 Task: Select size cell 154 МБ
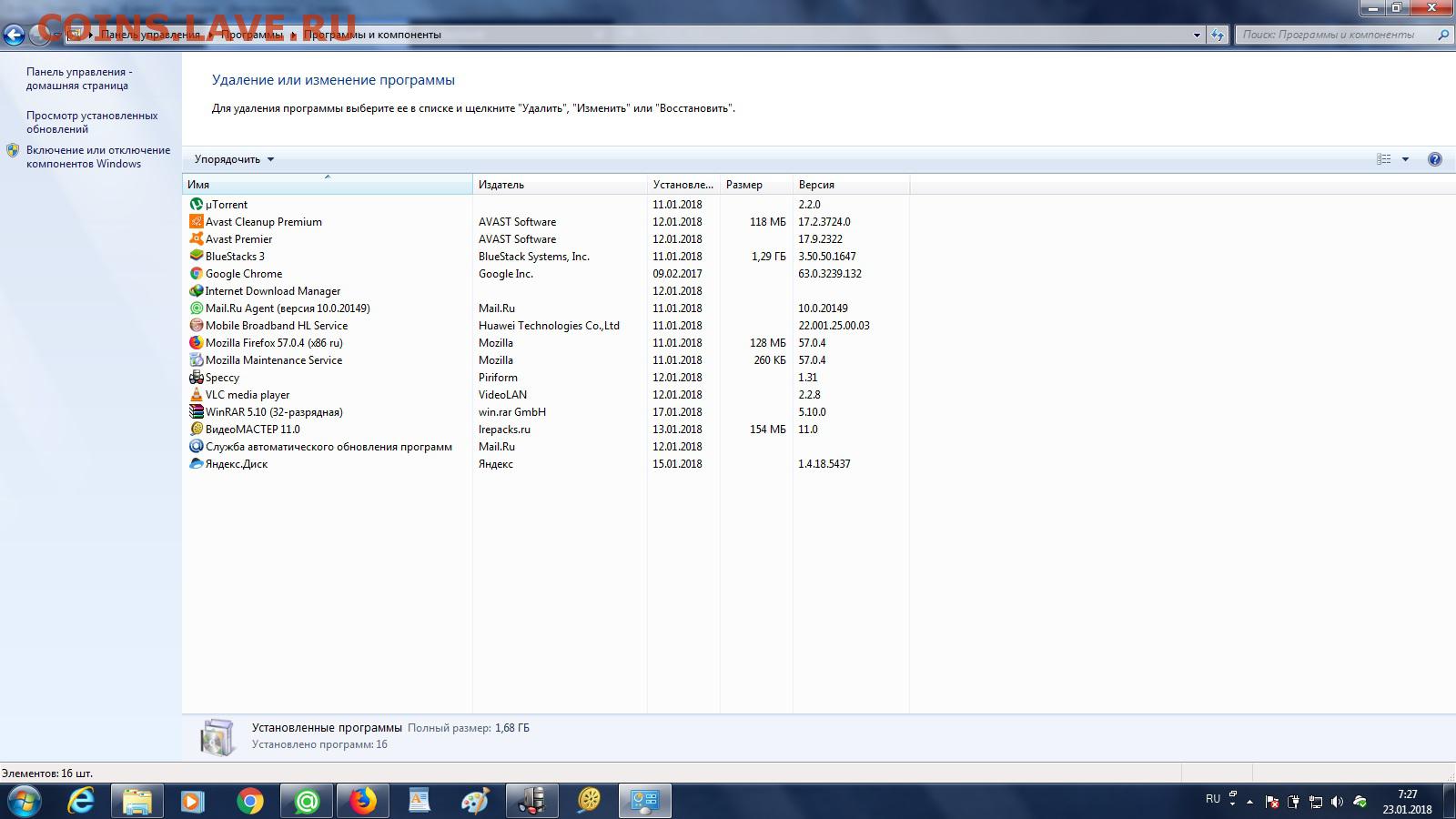pyautogui.click(x=768, y=430)
